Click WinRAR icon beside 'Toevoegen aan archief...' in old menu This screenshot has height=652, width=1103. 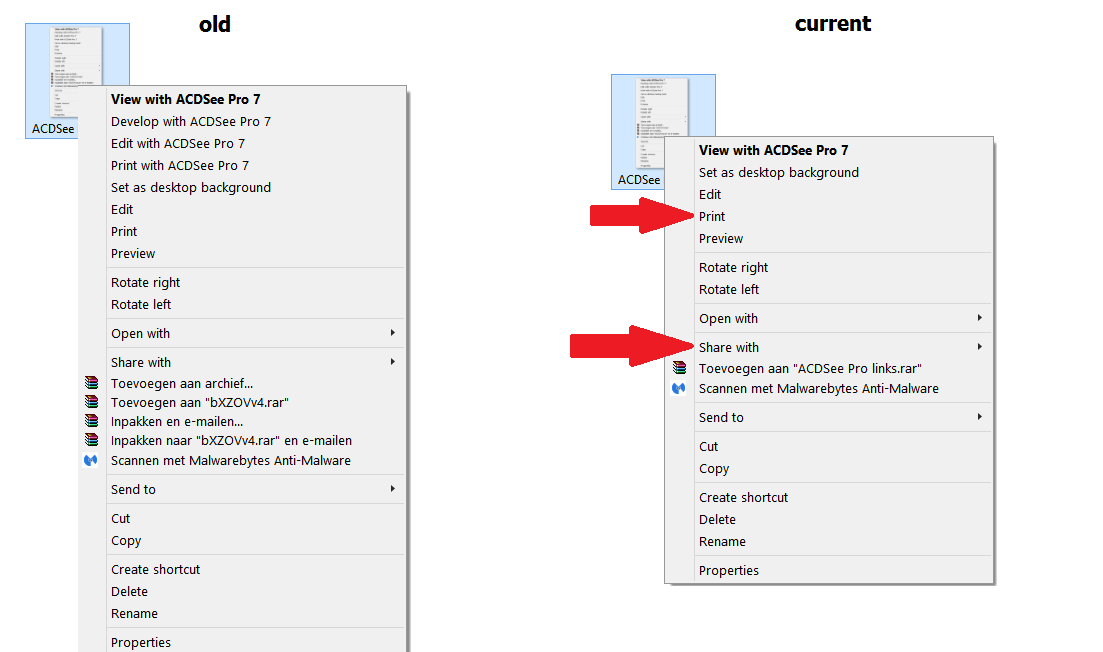(91, 383)
